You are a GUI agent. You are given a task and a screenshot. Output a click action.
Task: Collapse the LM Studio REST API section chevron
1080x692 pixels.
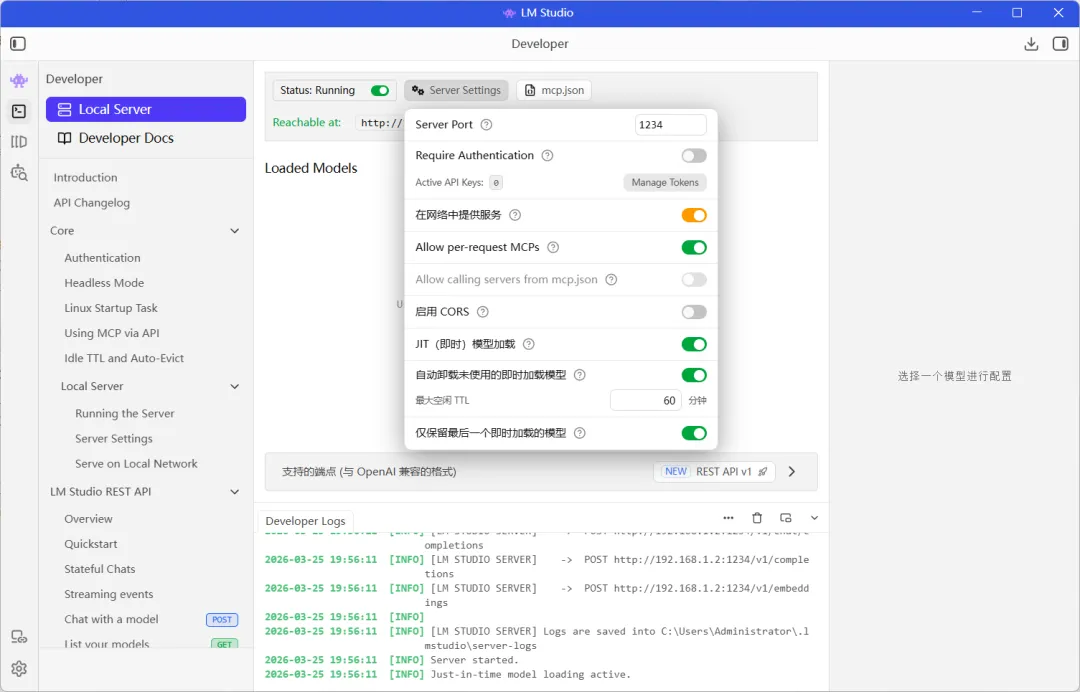point(234,492)
